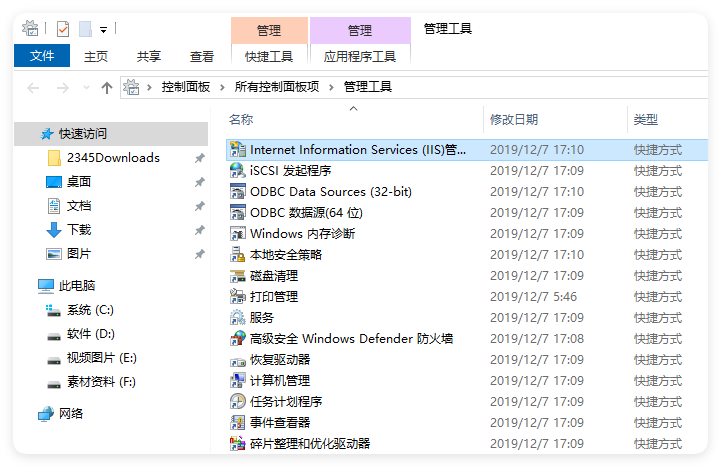Select the 事件查看器 icon
Screen dimensions: 721x467
point(238,423)
